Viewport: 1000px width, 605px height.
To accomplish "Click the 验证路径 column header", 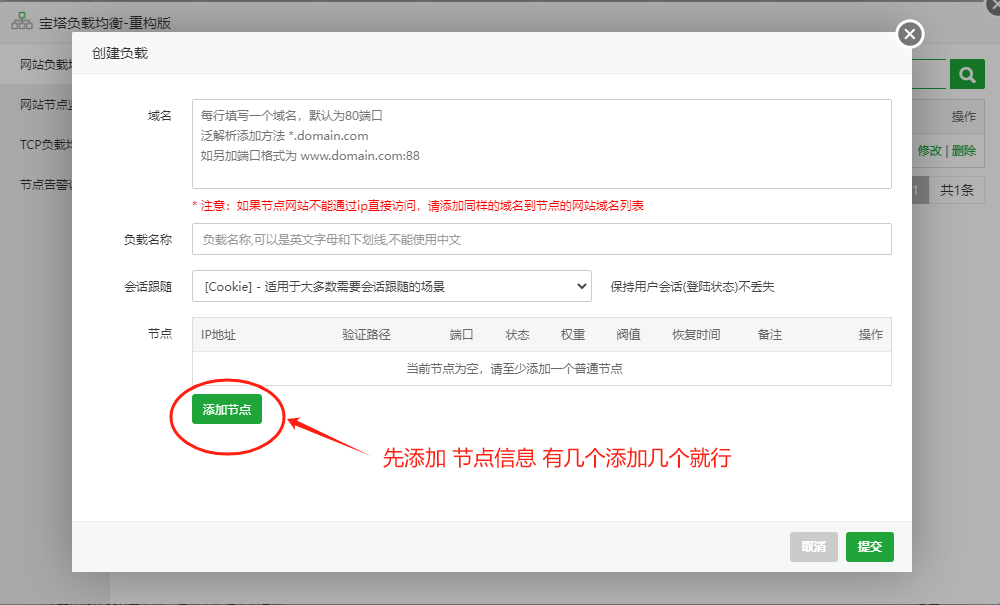I will pyautogui.click(x=366, y=335).
